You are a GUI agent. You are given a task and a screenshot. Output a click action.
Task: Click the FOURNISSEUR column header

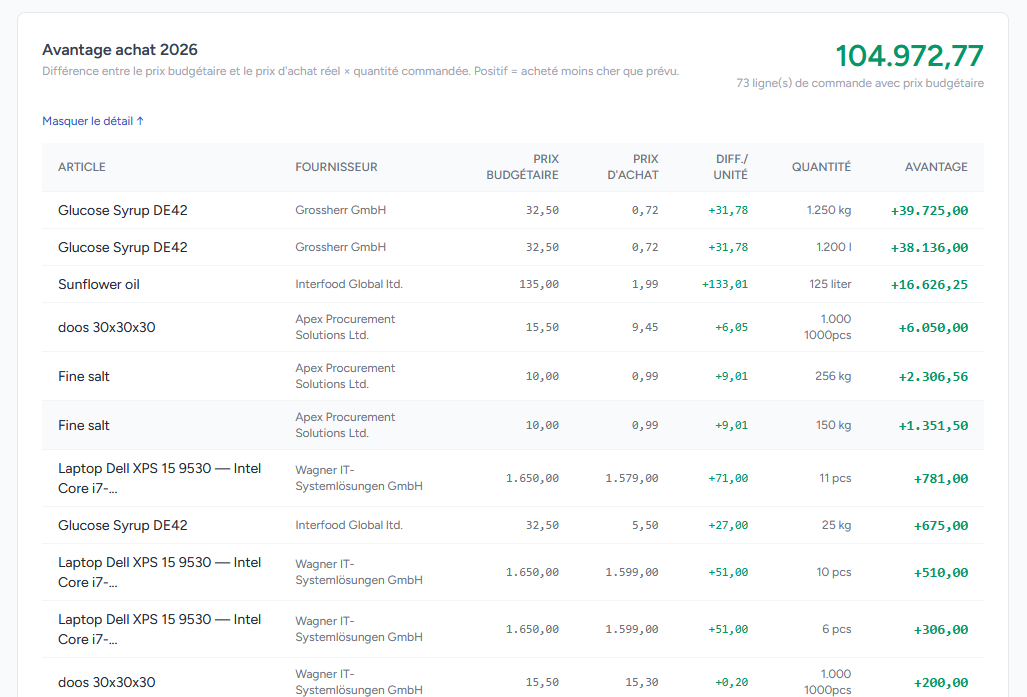tap(336, 167)
